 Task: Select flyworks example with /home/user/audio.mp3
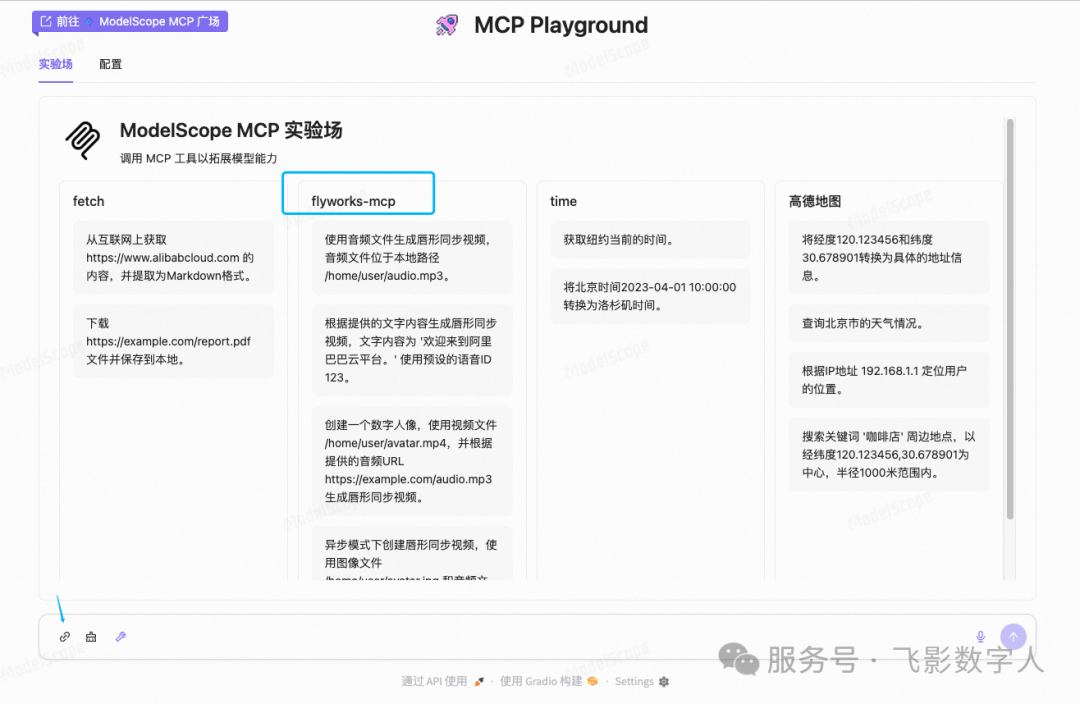(412, 258)
